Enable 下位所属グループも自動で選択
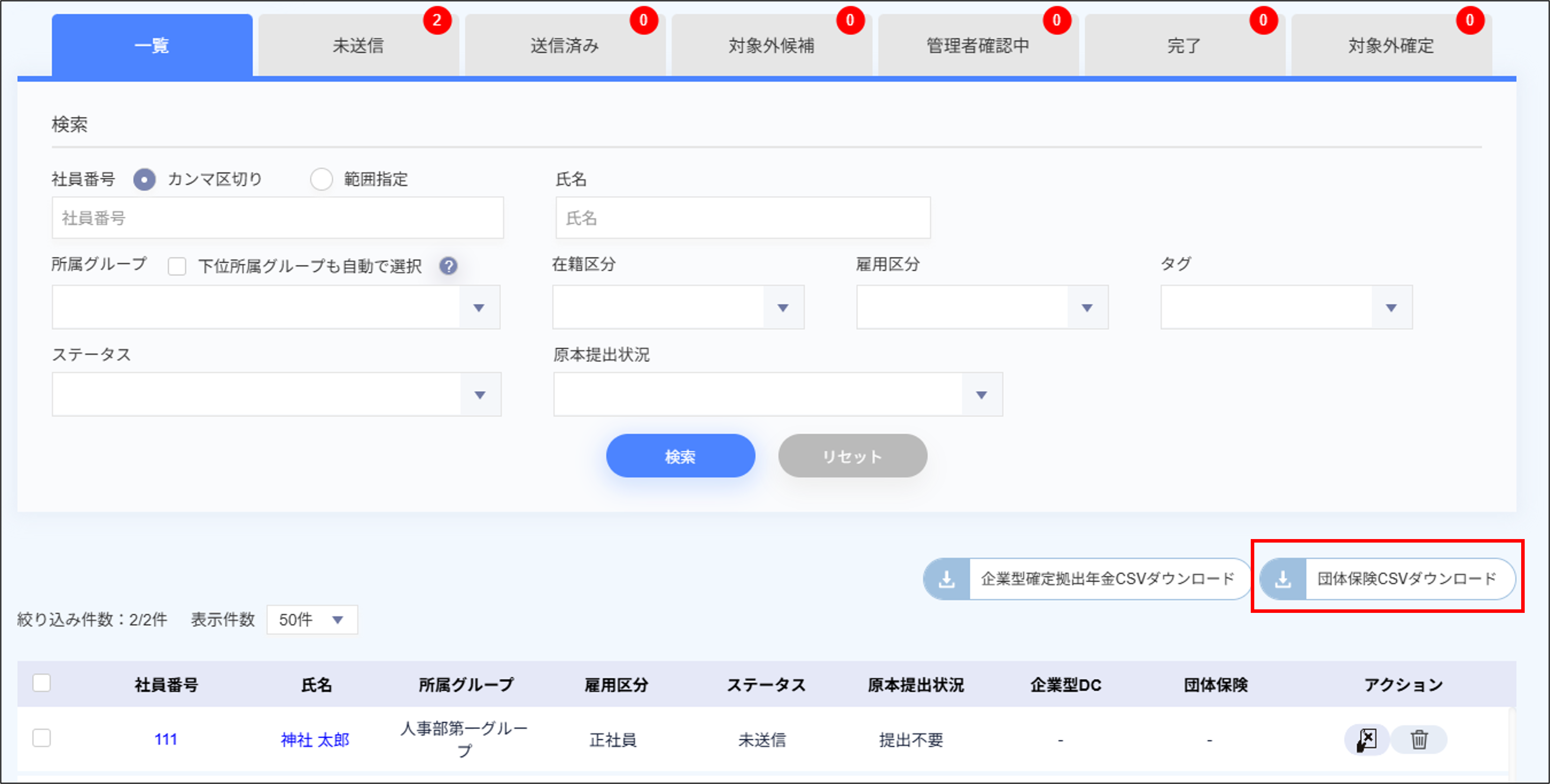 point(177,266)
